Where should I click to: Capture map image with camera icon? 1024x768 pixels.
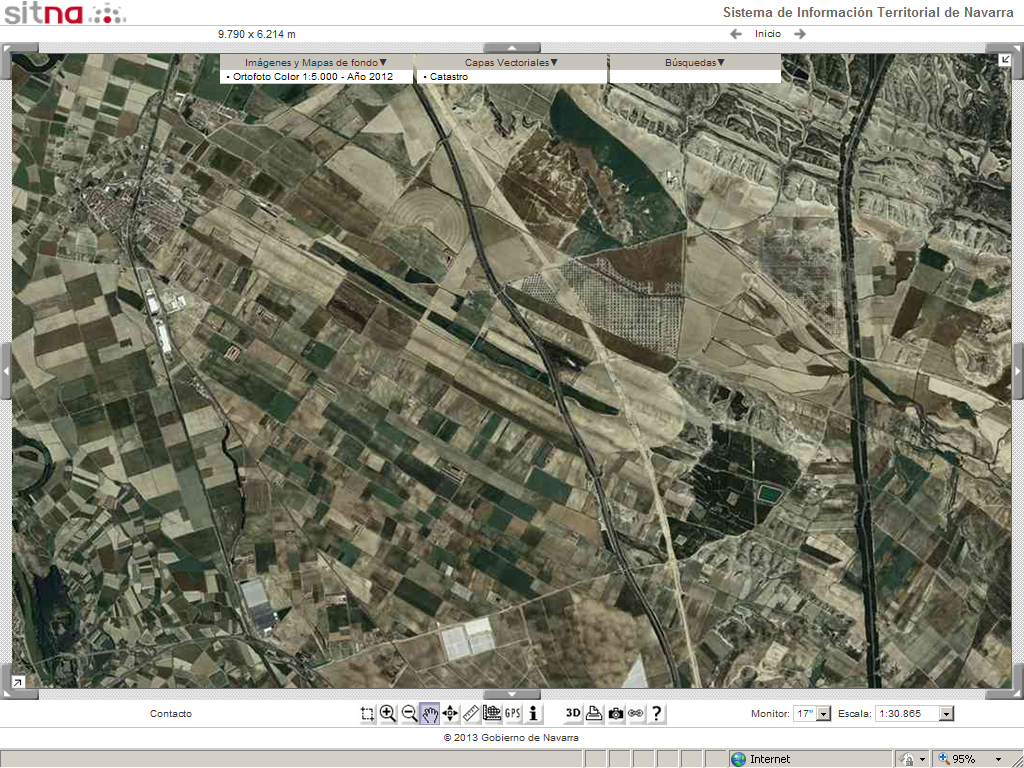(615, 713)
